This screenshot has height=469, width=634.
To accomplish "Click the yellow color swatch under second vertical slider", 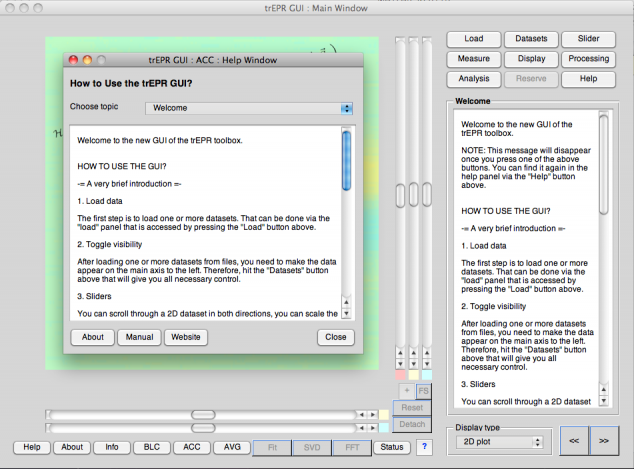I will 414,374.
